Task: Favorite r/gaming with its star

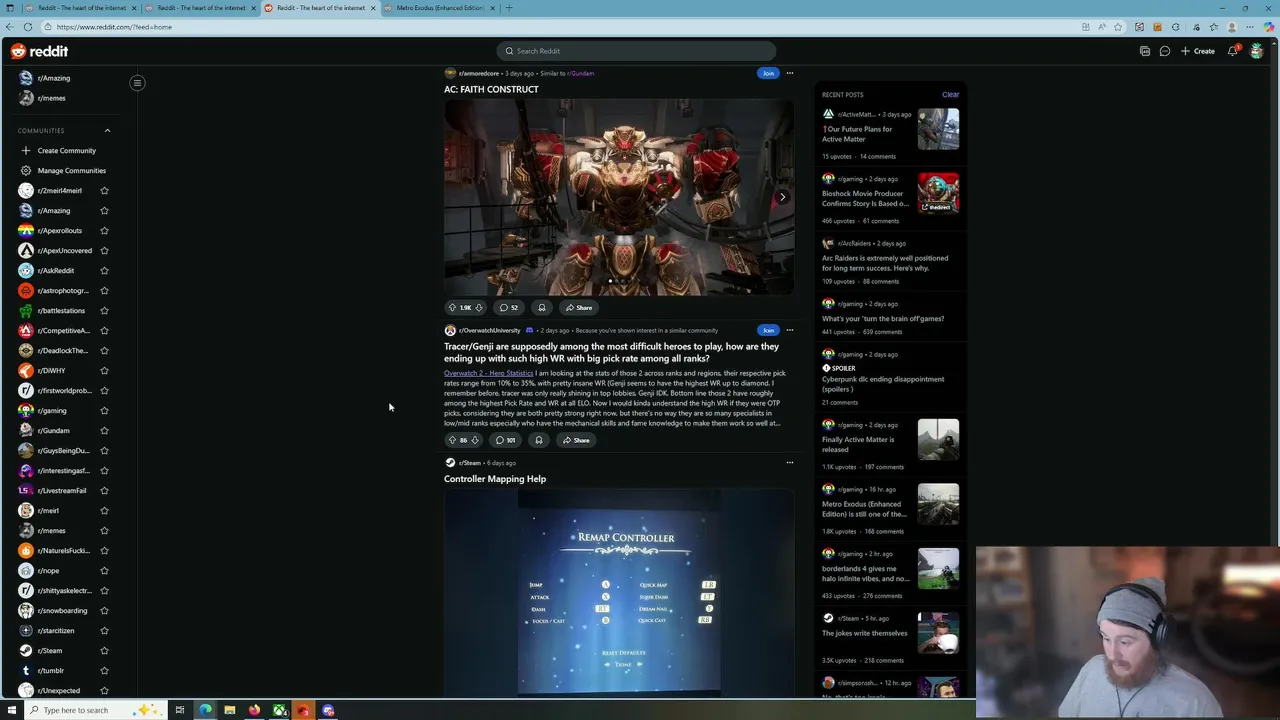Action: [x=104, y=411]
